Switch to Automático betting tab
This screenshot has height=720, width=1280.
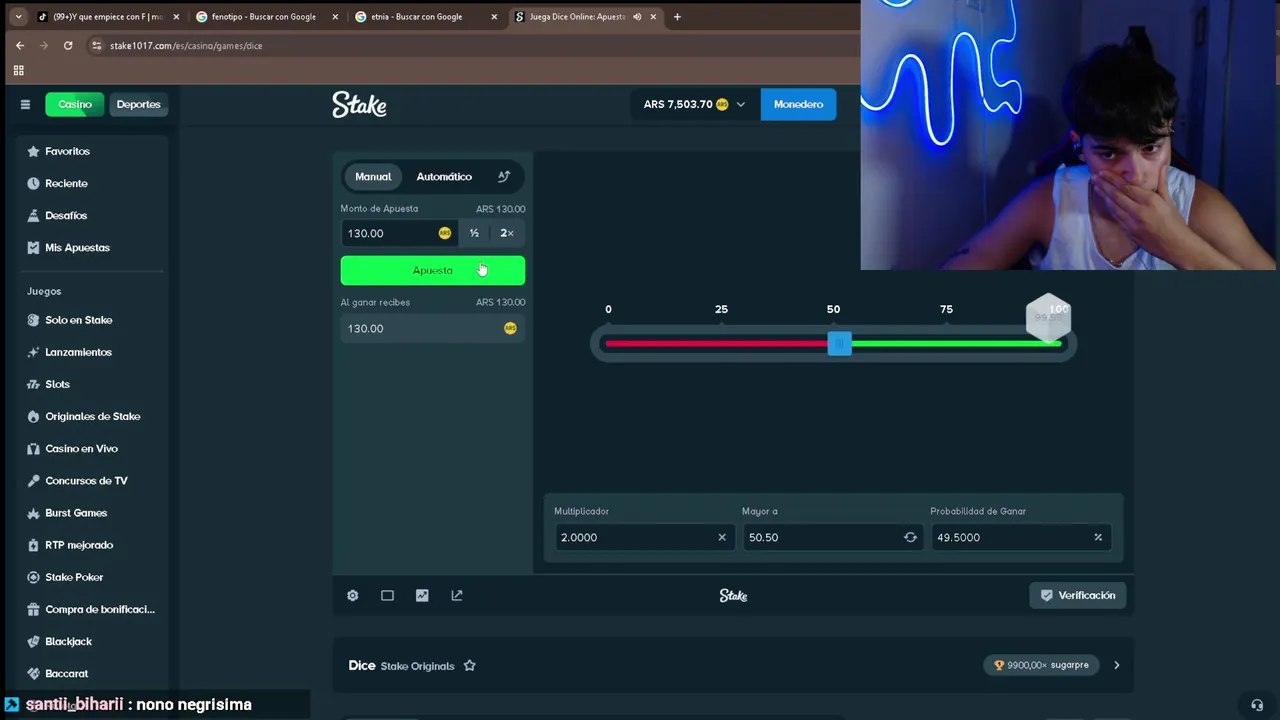[444, 176]
